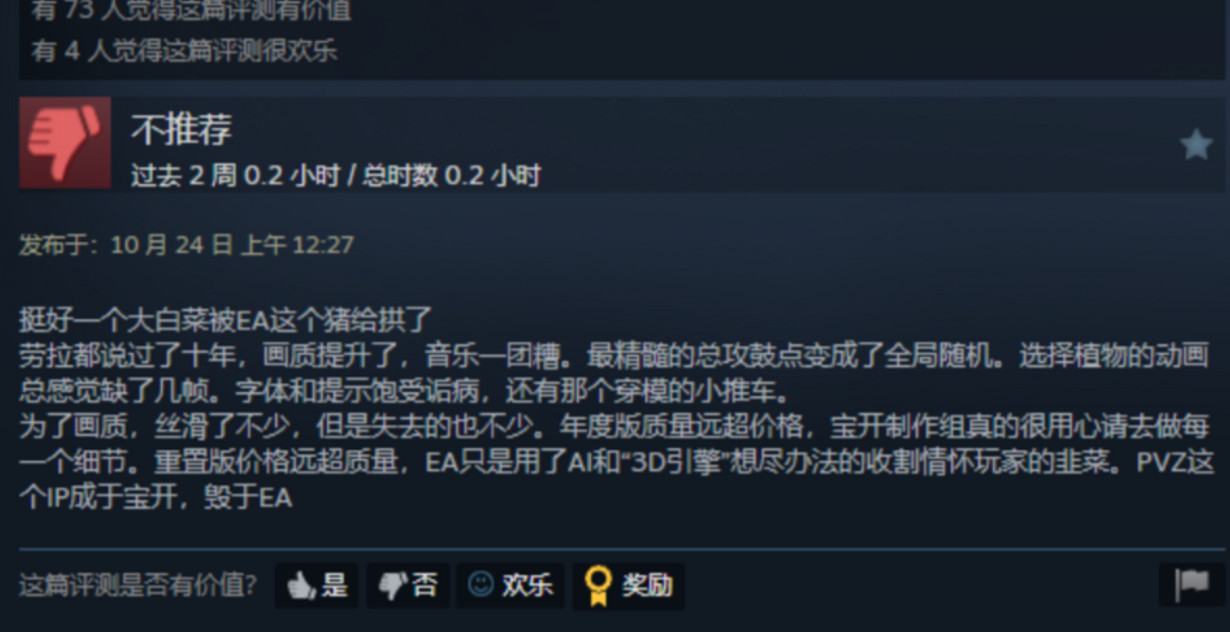
Task: Click the thumbs-down icon beside 否
Action: (393, 586)
